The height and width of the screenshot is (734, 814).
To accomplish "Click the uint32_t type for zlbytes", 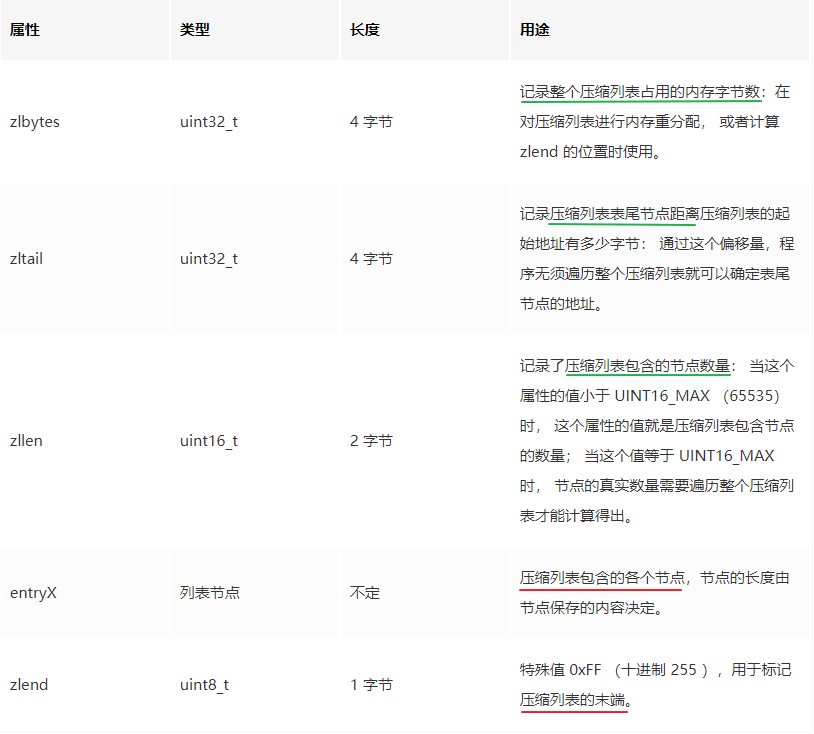I will point(207,121).
